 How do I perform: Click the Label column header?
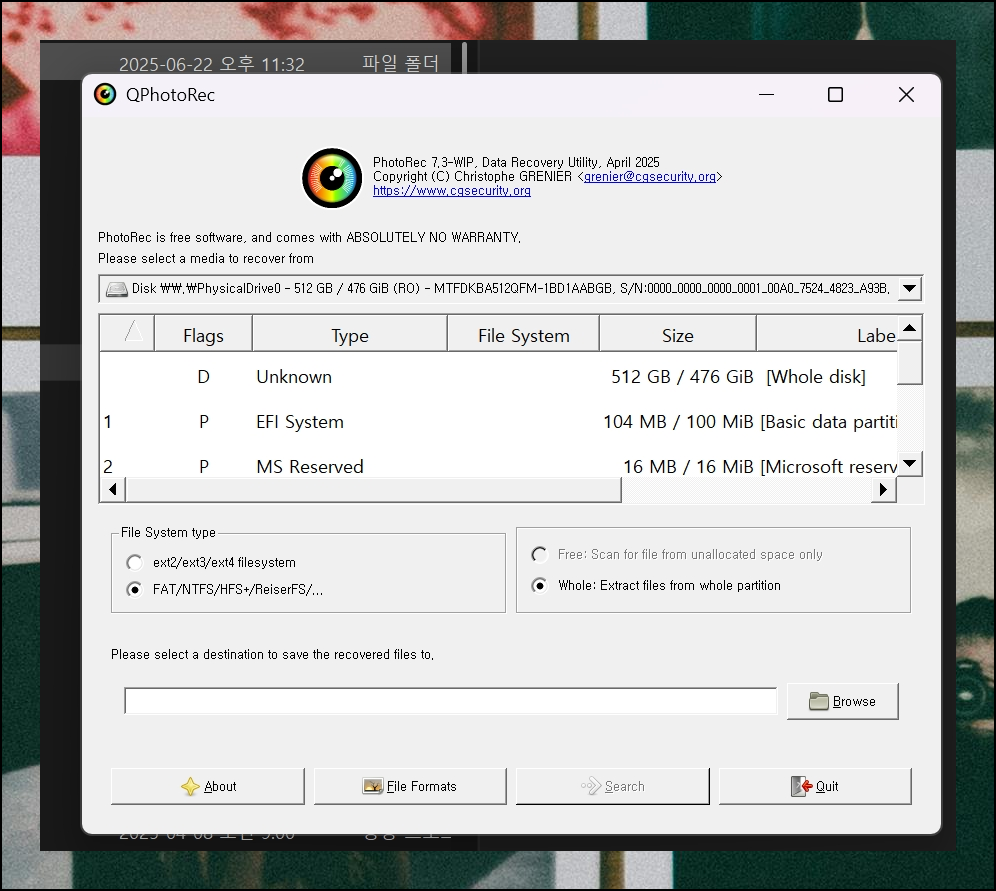coord(827,335)
